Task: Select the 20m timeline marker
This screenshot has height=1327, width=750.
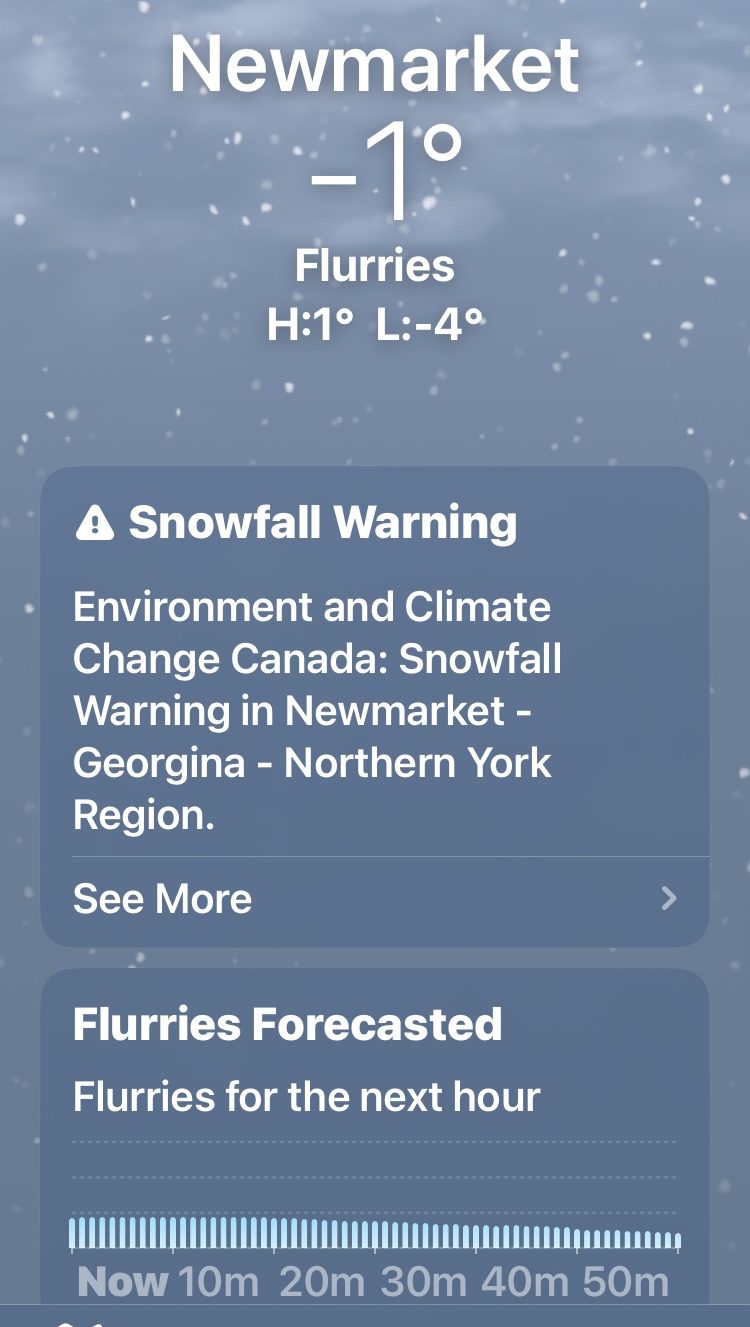Action: click(322, 1282)
